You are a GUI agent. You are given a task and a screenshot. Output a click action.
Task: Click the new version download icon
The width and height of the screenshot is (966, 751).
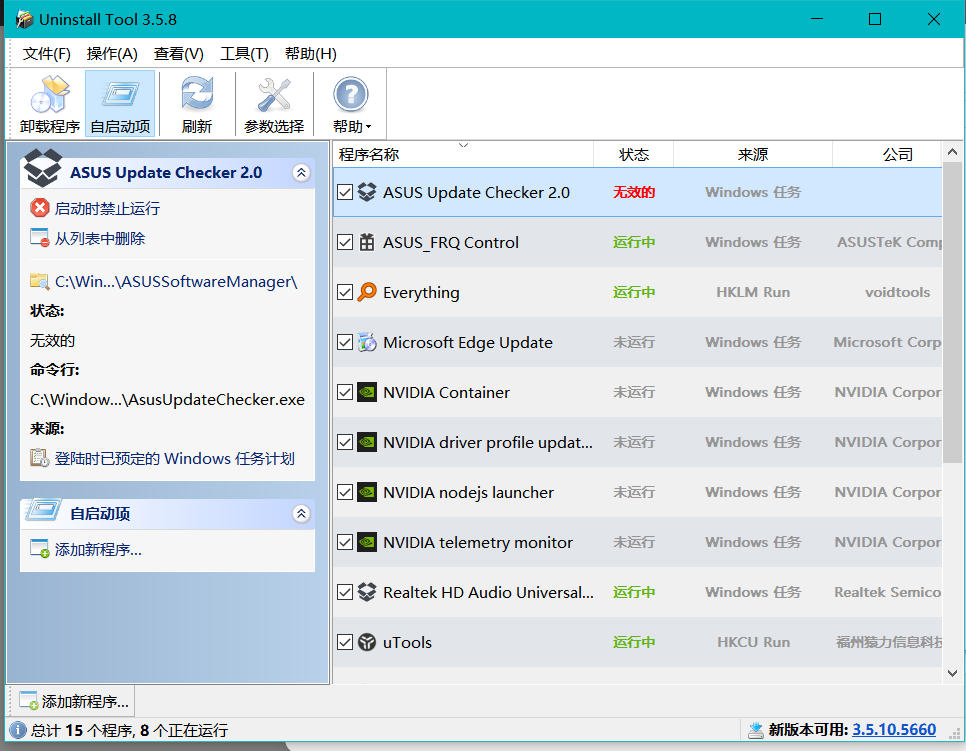click(756, 730)
